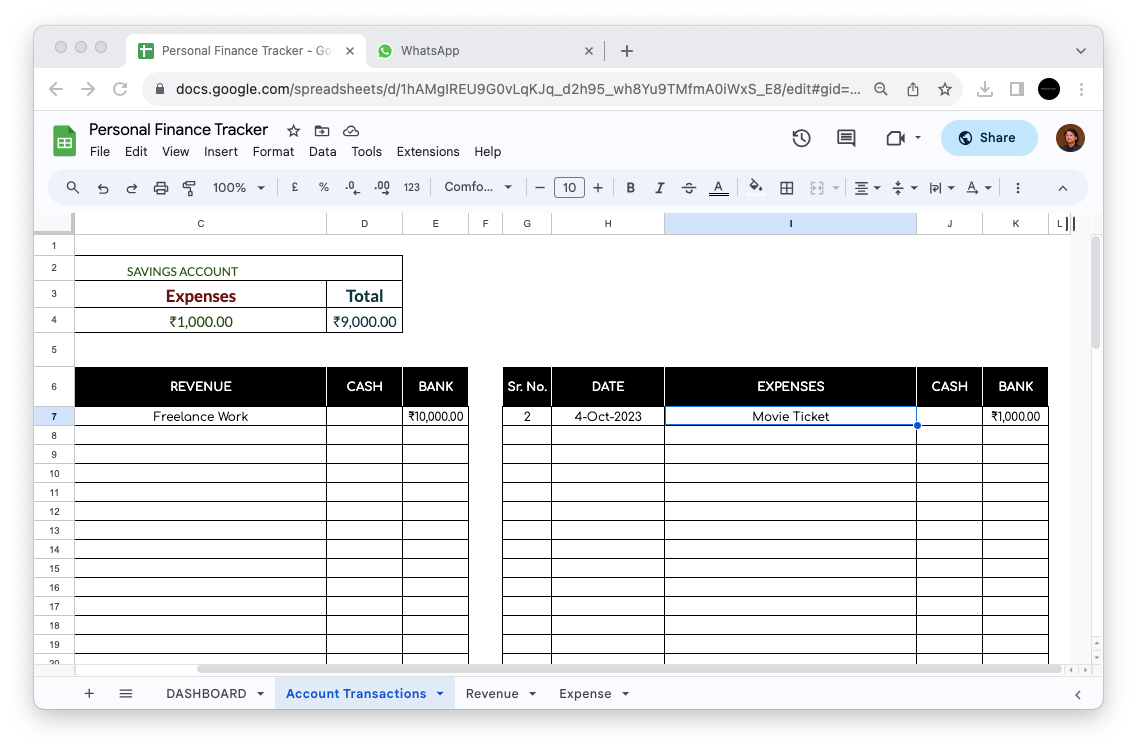
Task: Toggle bold formatting
Action: pos(630,188)
